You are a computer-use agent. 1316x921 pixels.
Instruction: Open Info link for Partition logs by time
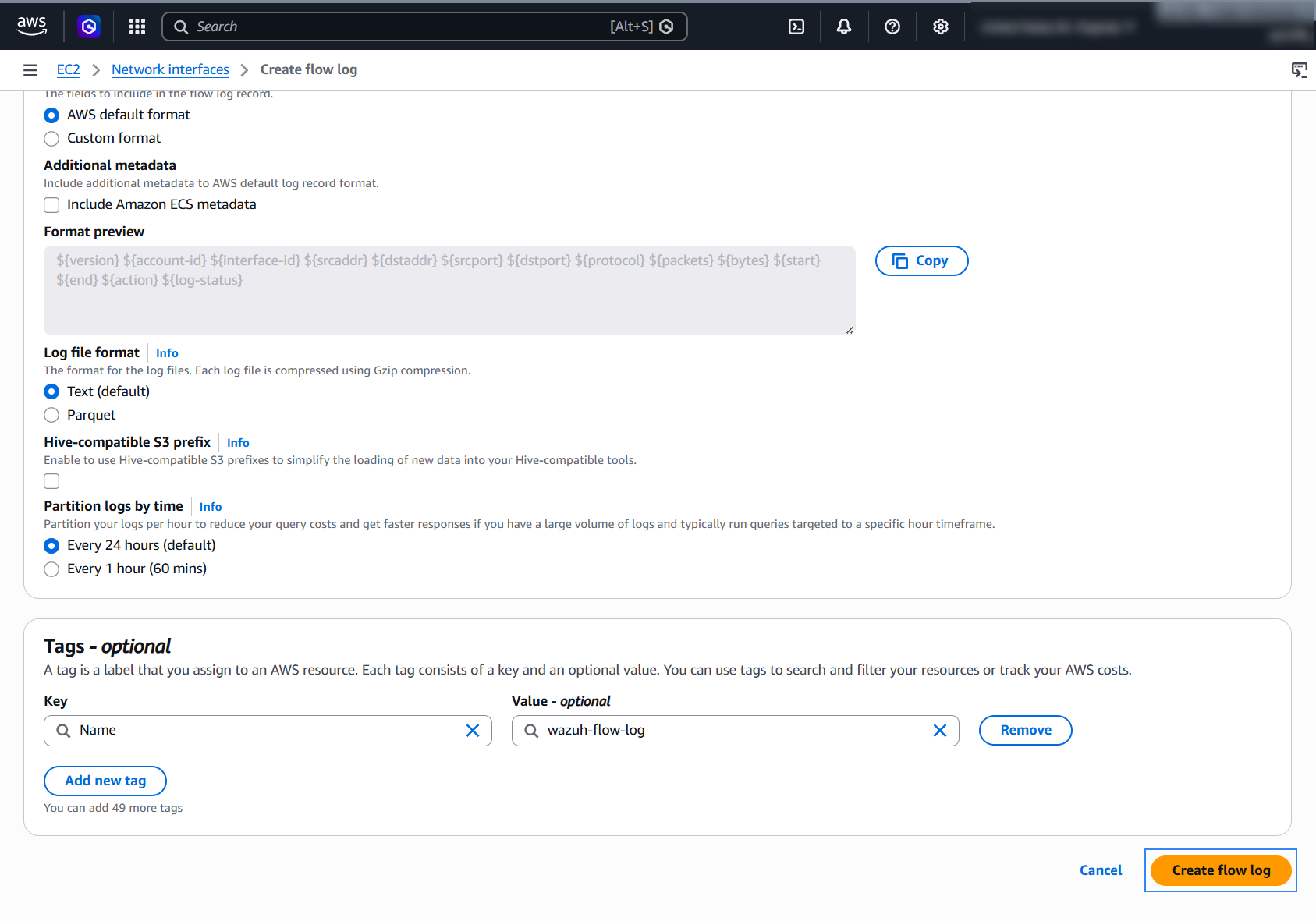pyautogui.click(x=211, y=507)
